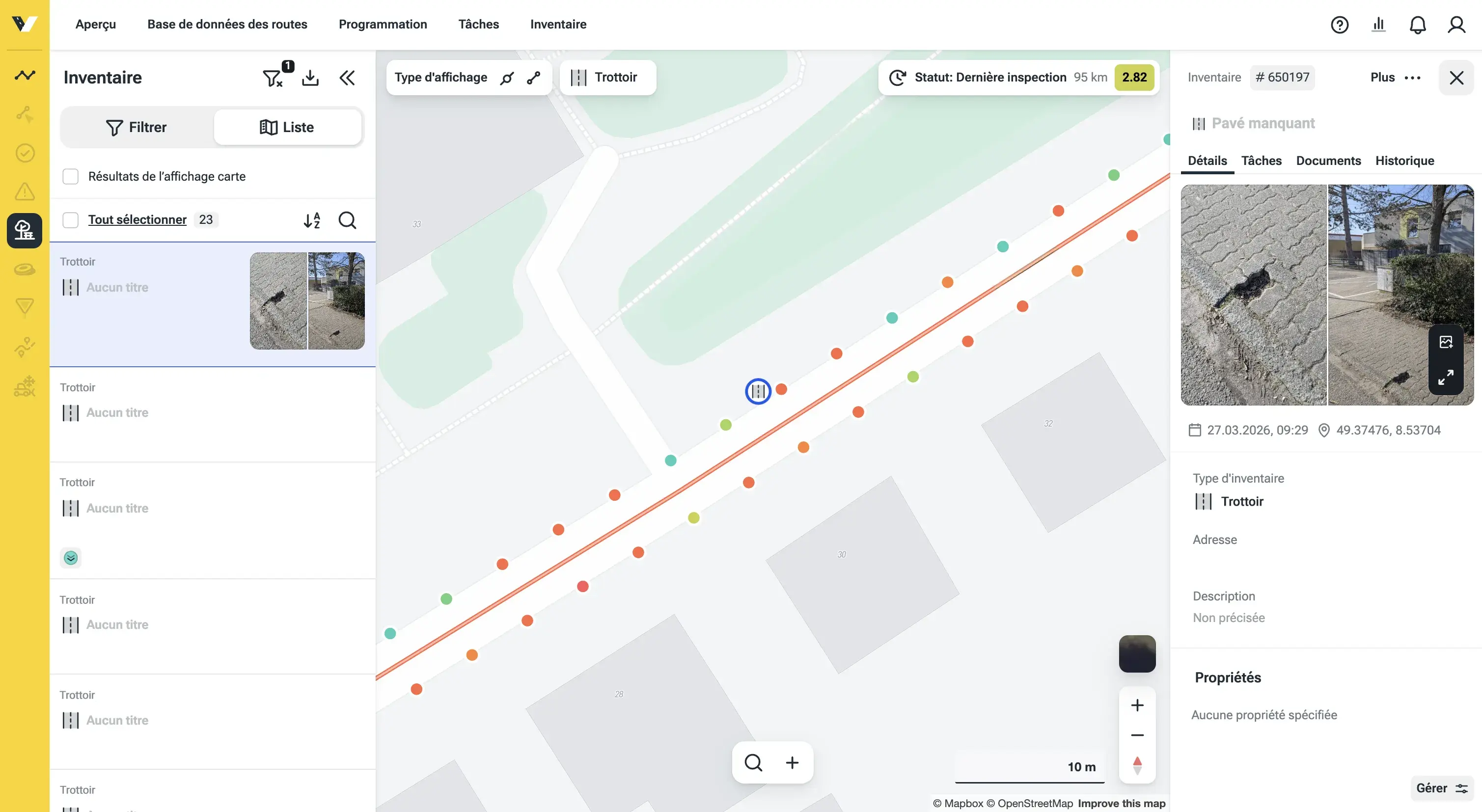Open the Tâches tab in detail panel
1482x812 pixels.
[x=1261, y=161]
